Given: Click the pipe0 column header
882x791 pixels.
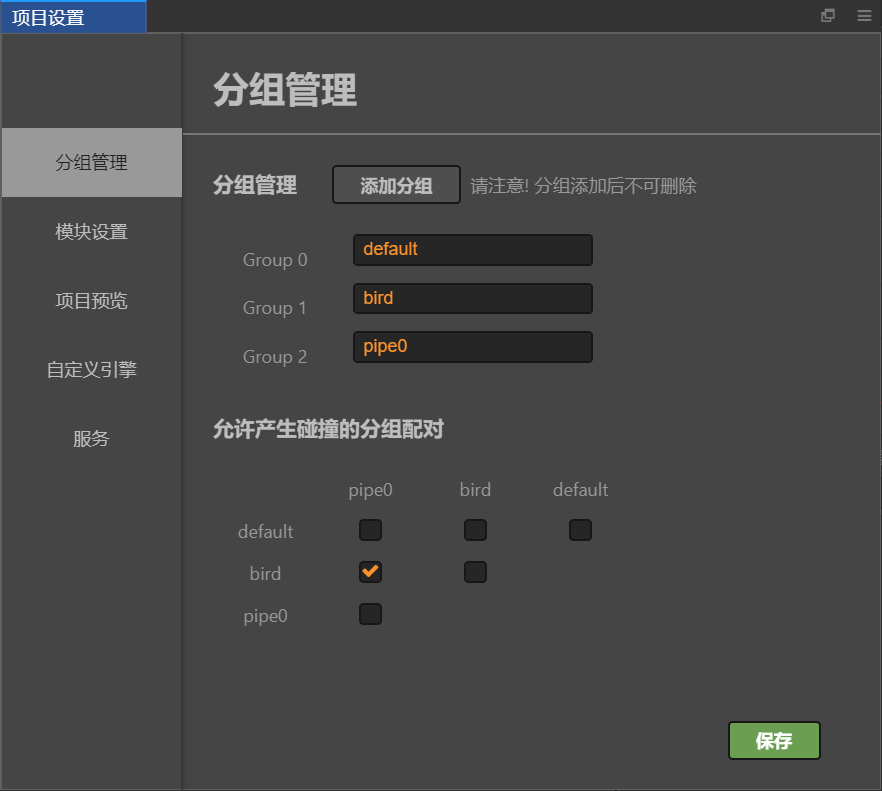Looking at the screenshot, I should point(370,490).
